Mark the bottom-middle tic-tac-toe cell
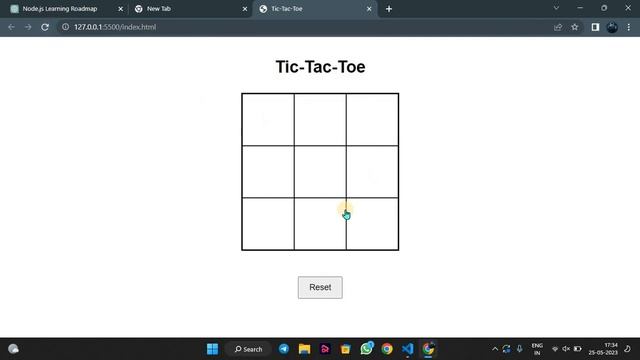The width and height of the screenshot is (640, 360). pyautogui.click(x=320, y=224)
